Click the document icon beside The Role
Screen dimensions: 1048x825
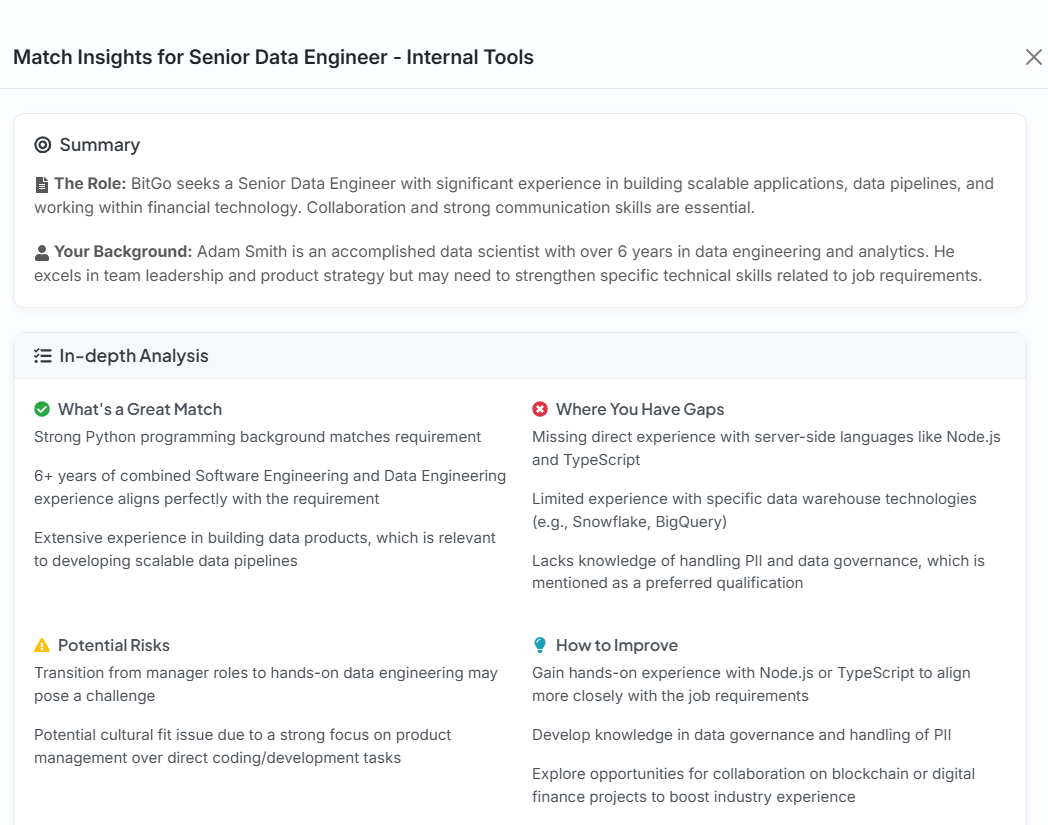click(x=42, y=184)
